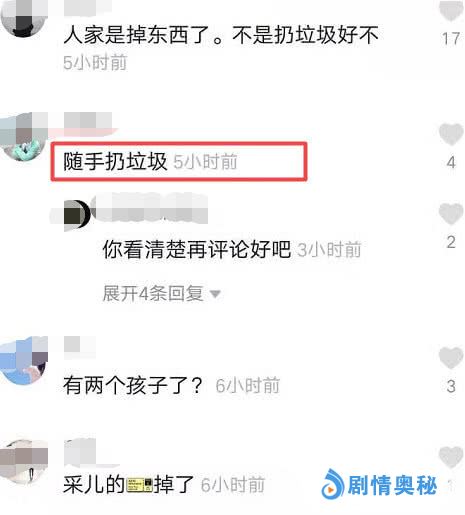Viewport: 465px width, 515px height.
Task: Open the avatar of '随手扔垃圾' commenter
Action: (24, 137)
